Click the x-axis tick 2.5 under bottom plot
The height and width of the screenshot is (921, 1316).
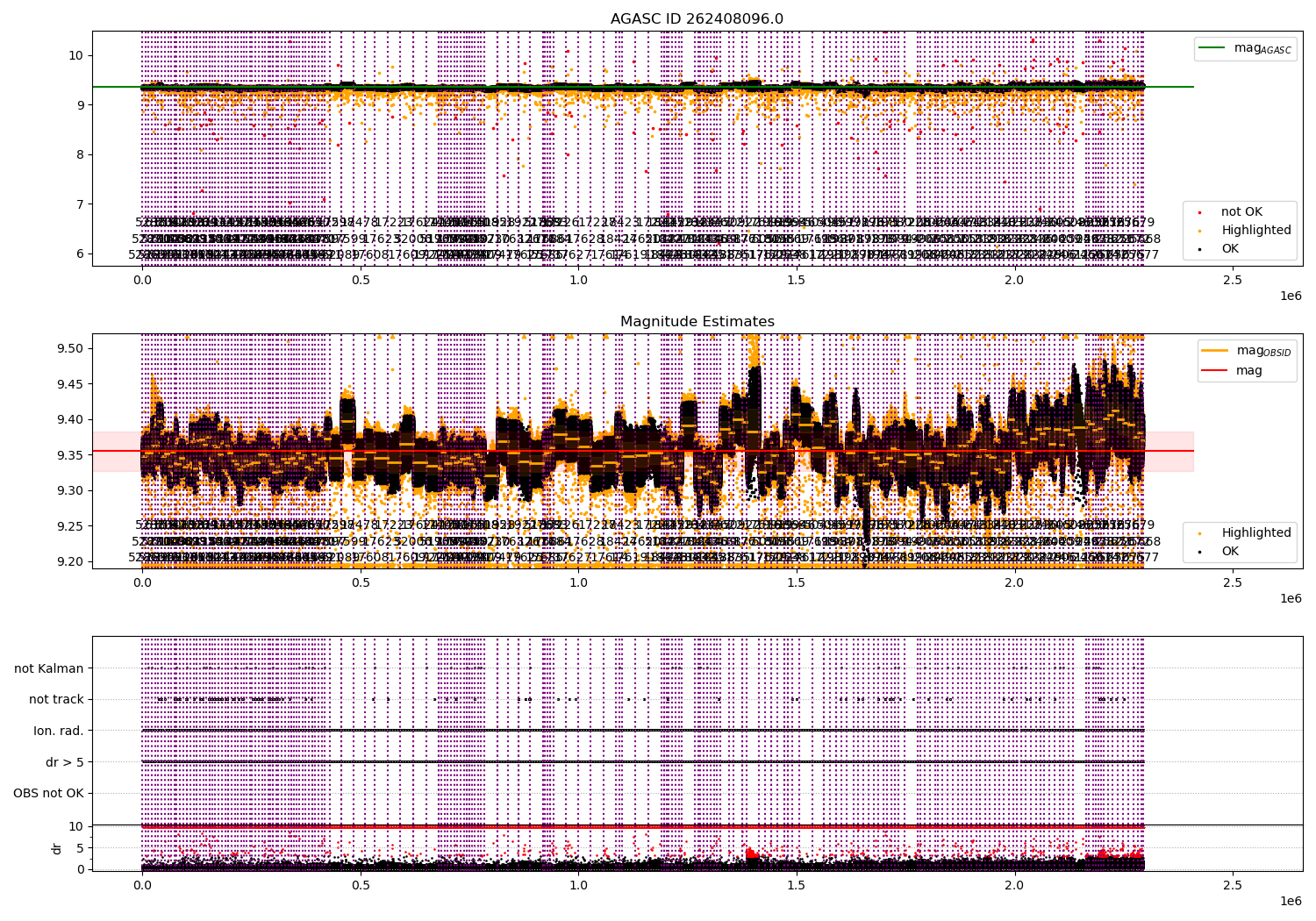(1233, 885)
